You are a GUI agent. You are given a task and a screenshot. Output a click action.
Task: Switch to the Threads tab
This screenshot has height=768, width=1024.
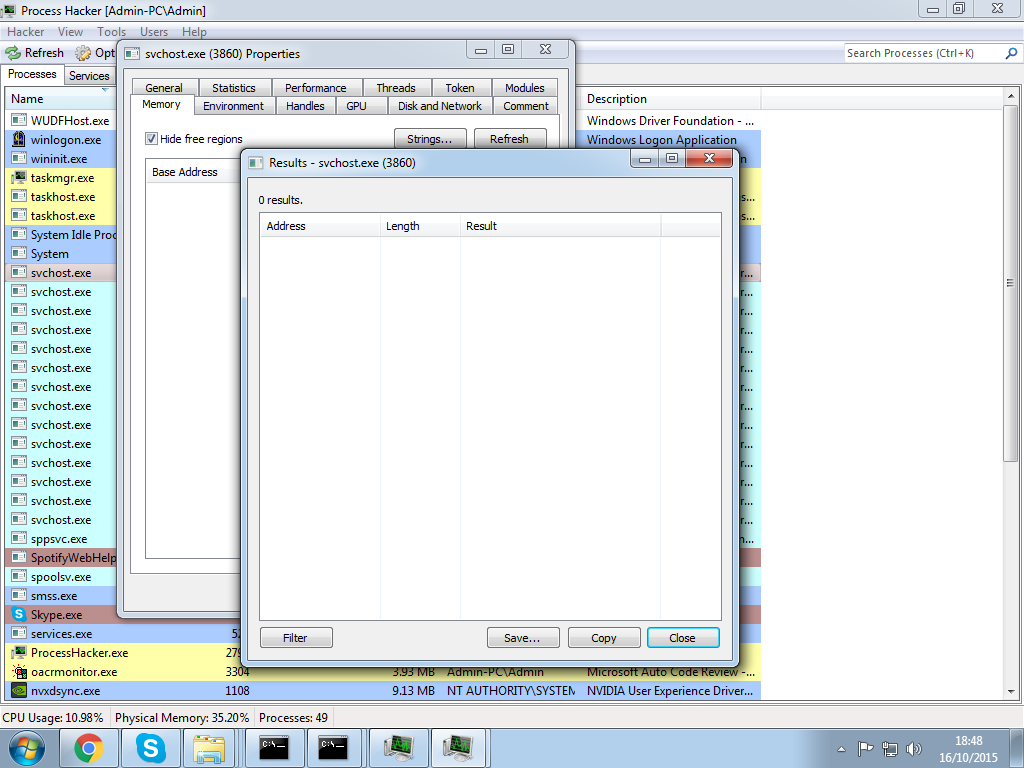(x=396, y=88)
